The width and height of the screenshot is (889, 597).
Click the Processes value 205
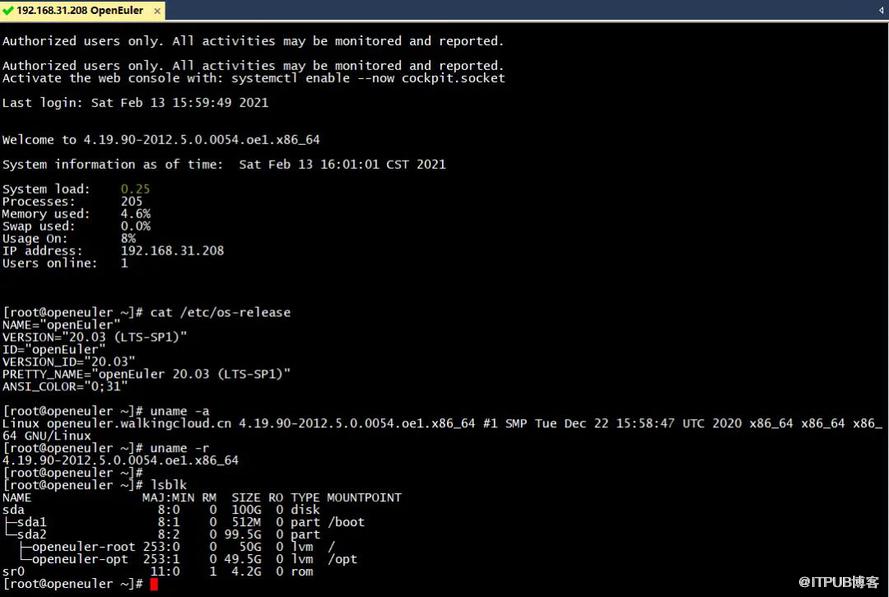[x=132, y=201]
